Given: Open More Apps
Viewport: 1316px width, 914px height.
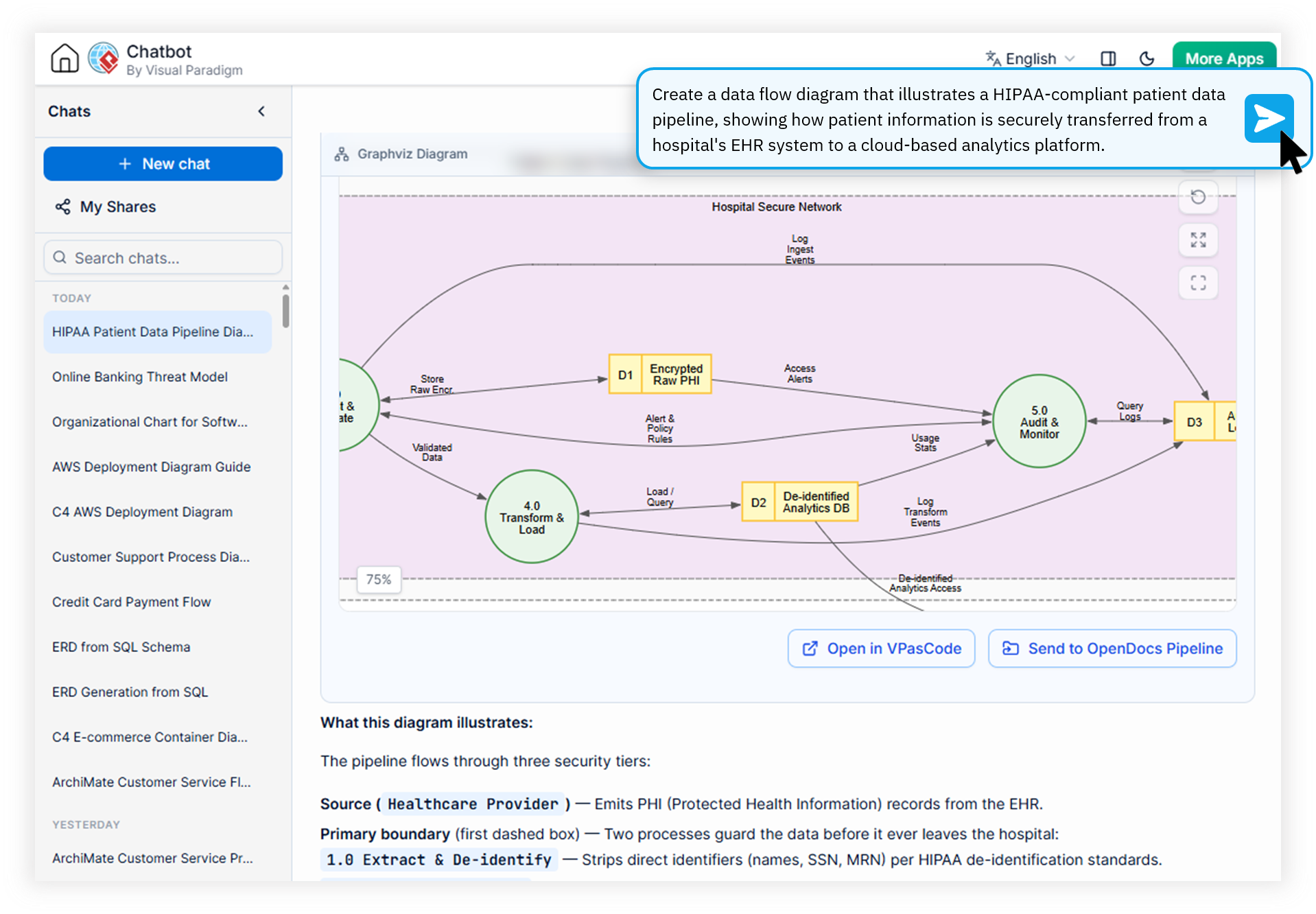Looking at the screenshot, I should [x=1224, y=58].
